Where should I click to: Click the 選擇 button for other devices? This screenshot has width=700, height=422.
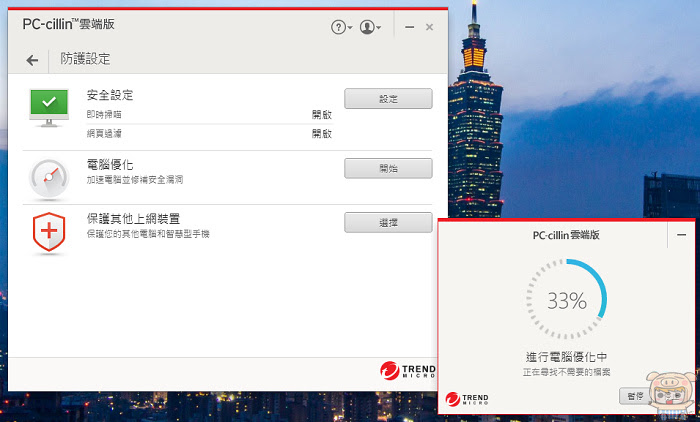(x=388, y=222)
